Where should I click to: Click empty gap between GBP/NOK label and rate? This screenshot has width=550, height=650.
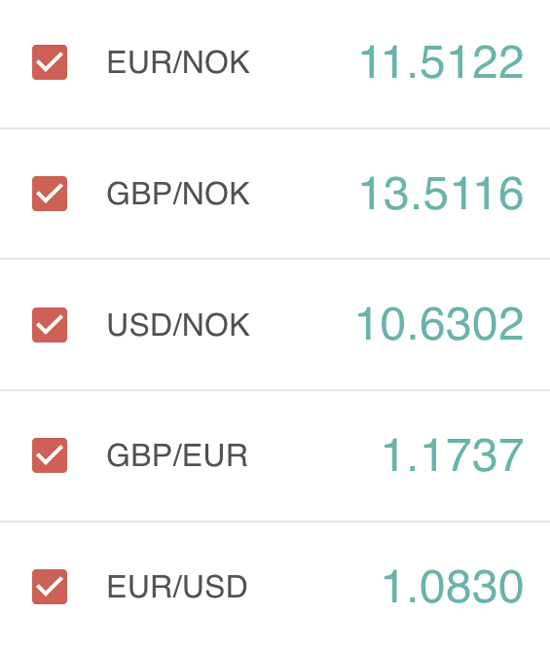[x=305, y=194]
